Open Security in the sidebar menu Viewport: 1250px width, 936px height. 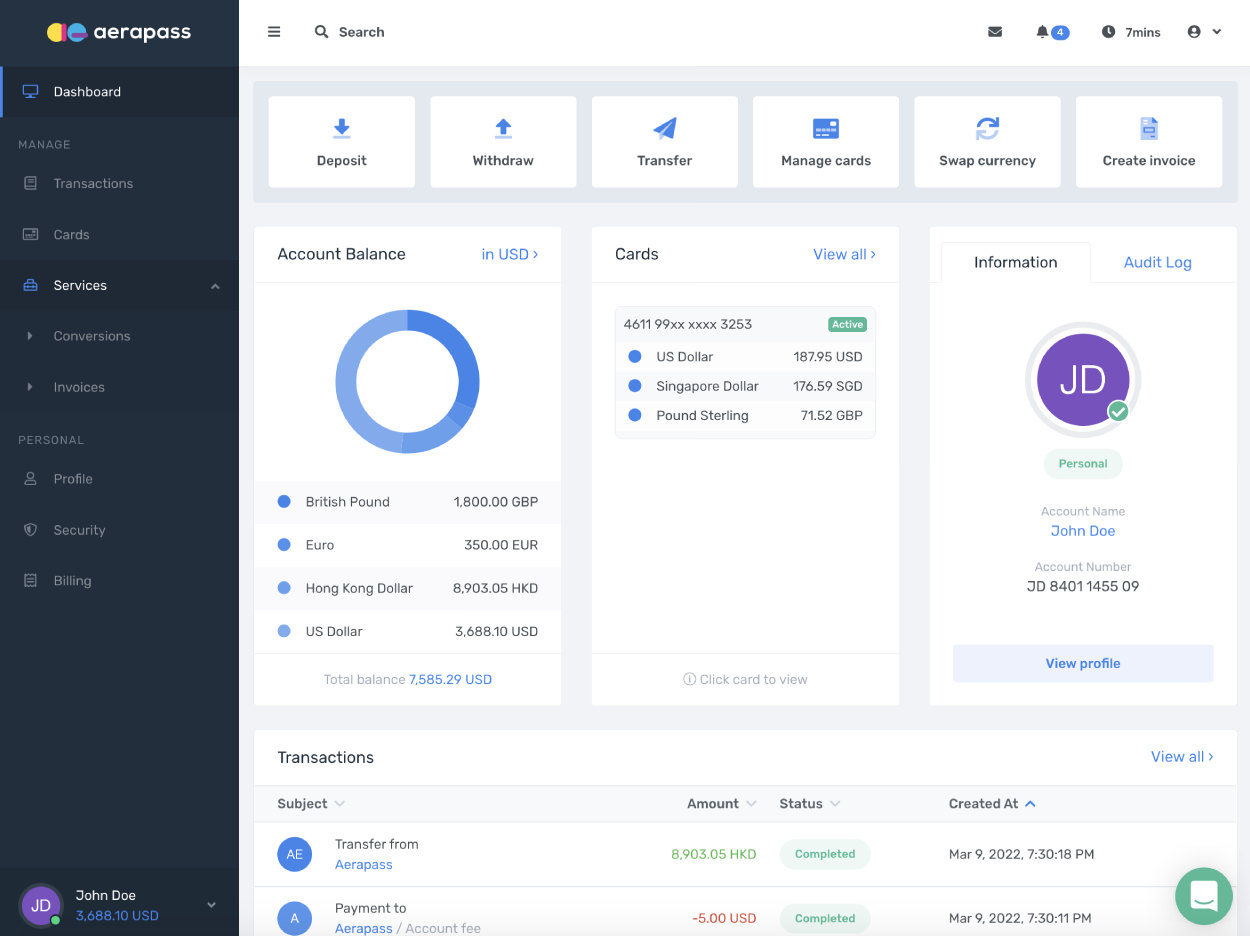[120, 530]
